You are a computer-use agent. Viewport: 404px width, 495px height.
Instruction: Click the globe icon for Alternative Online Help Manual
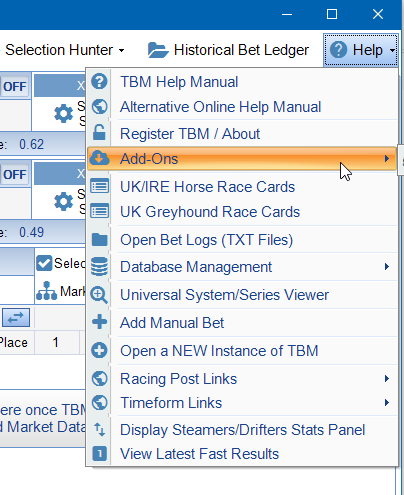tap(99, 107)
